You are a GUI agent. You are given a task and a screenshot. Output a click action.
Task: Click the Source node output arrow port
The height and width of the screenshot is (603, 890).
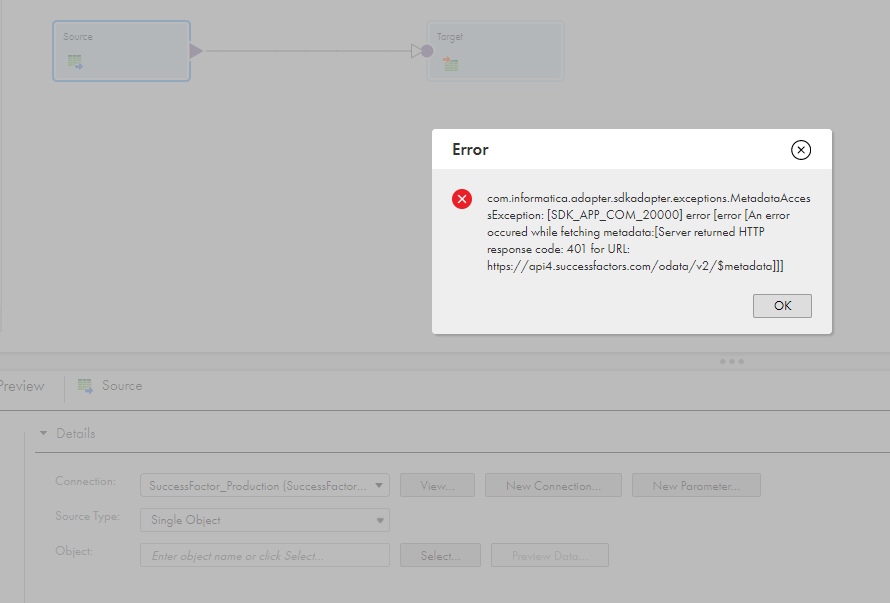(x=196, y=51)
